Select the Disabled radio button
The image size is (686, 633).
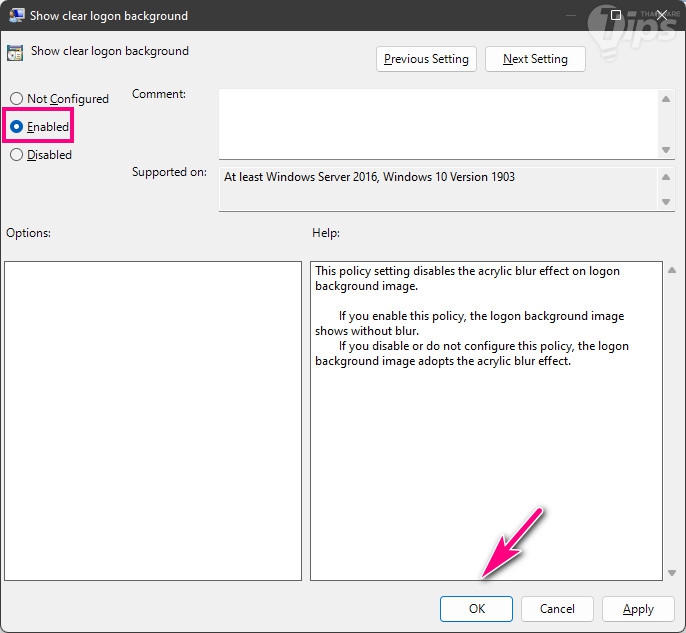point(17,154)
